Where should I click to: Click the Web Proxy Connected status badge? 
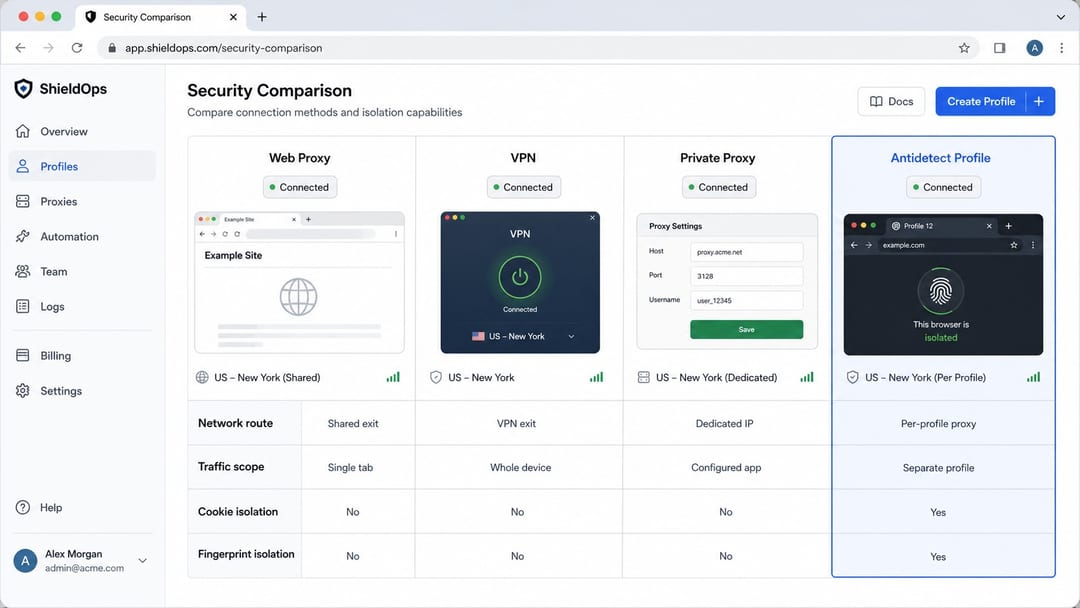pyautogui.click(x=300, y=187)
